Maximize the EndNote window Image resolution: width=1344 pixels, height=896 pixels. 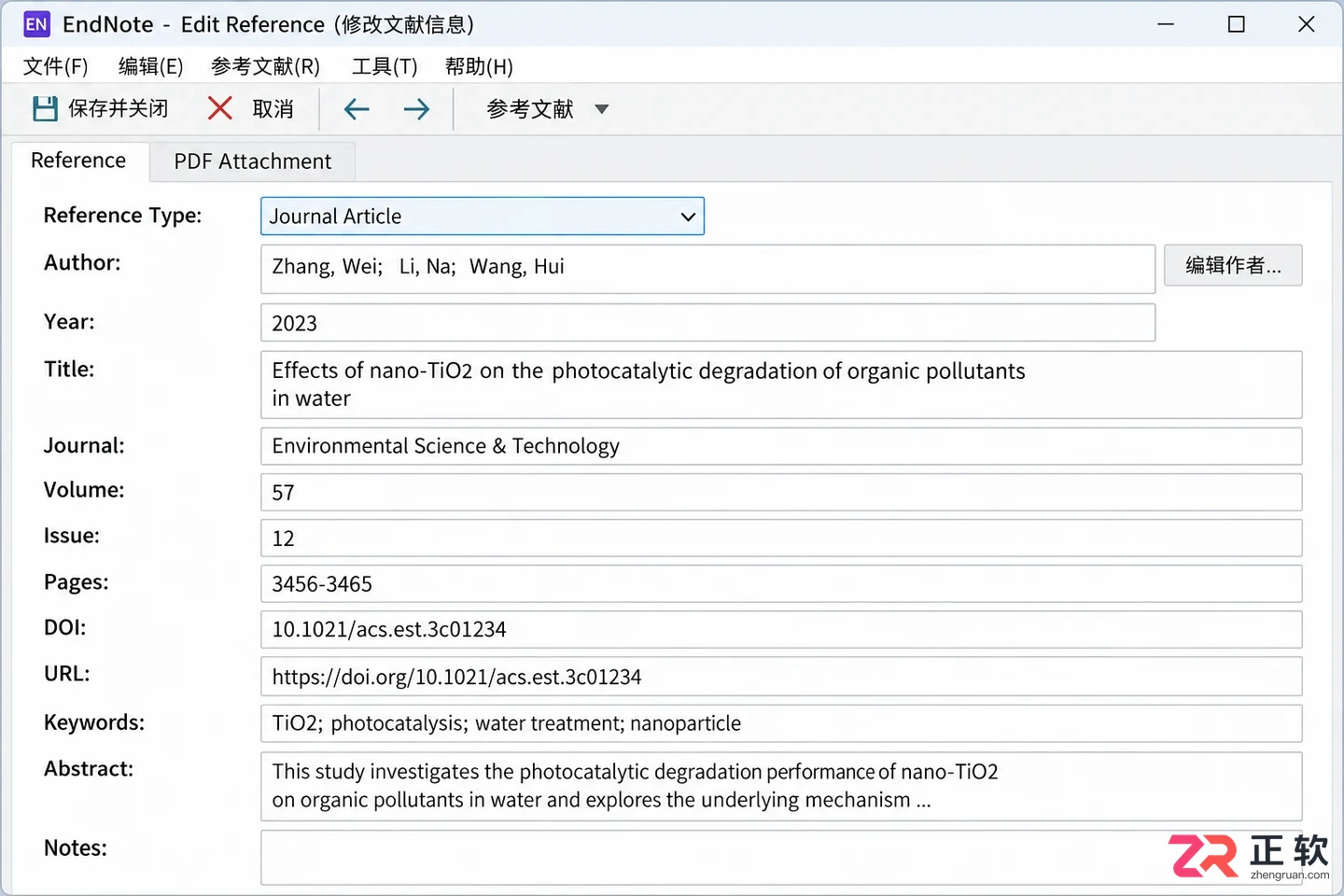click(x=1237, y=24)
